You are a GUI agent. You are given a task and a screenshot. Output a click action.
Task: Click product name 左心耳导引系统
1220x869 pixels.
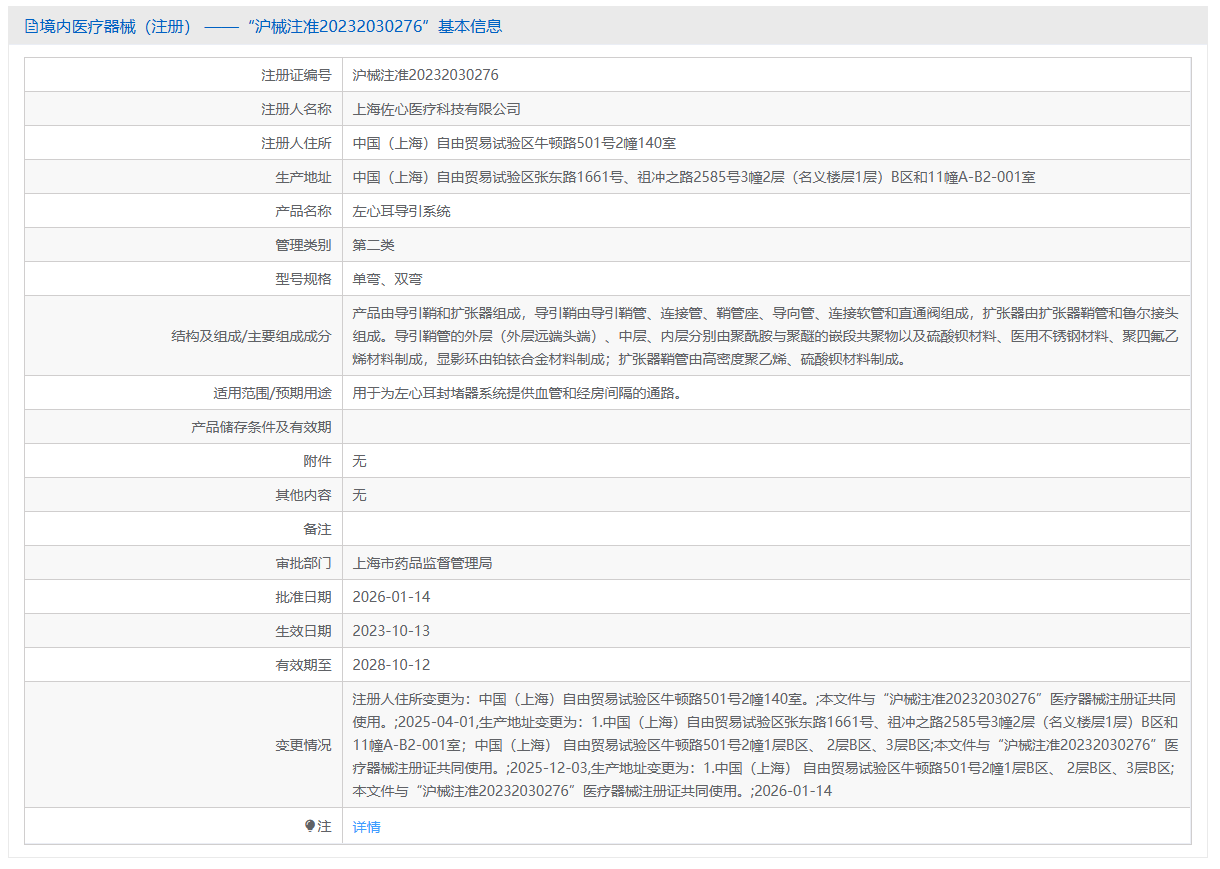coord(402,211)
